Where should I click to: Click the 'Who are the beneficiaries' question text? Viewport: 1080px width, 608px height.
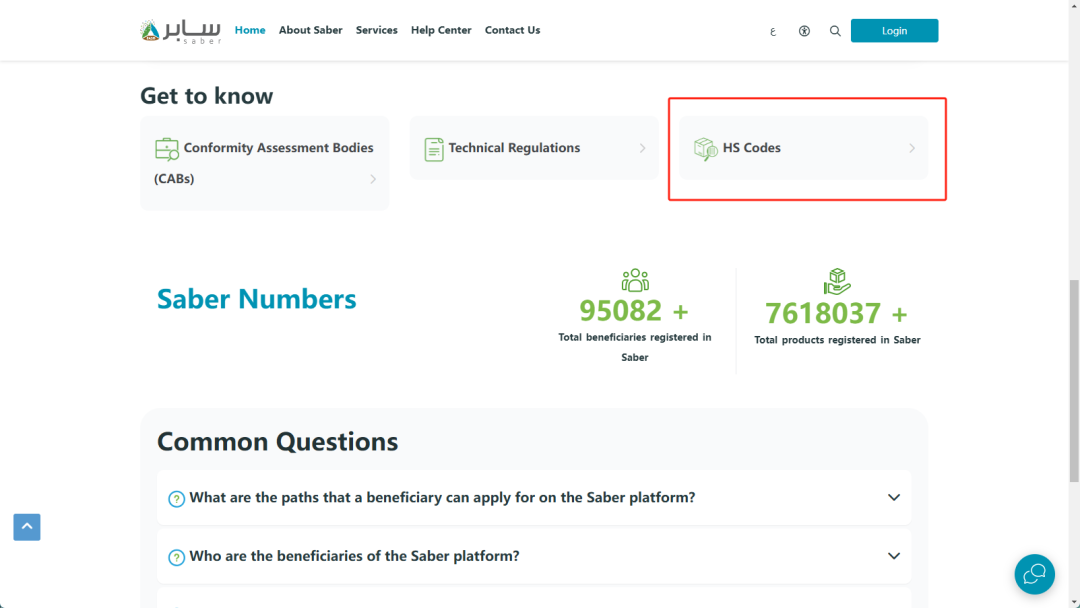click(x=355, y=556)
